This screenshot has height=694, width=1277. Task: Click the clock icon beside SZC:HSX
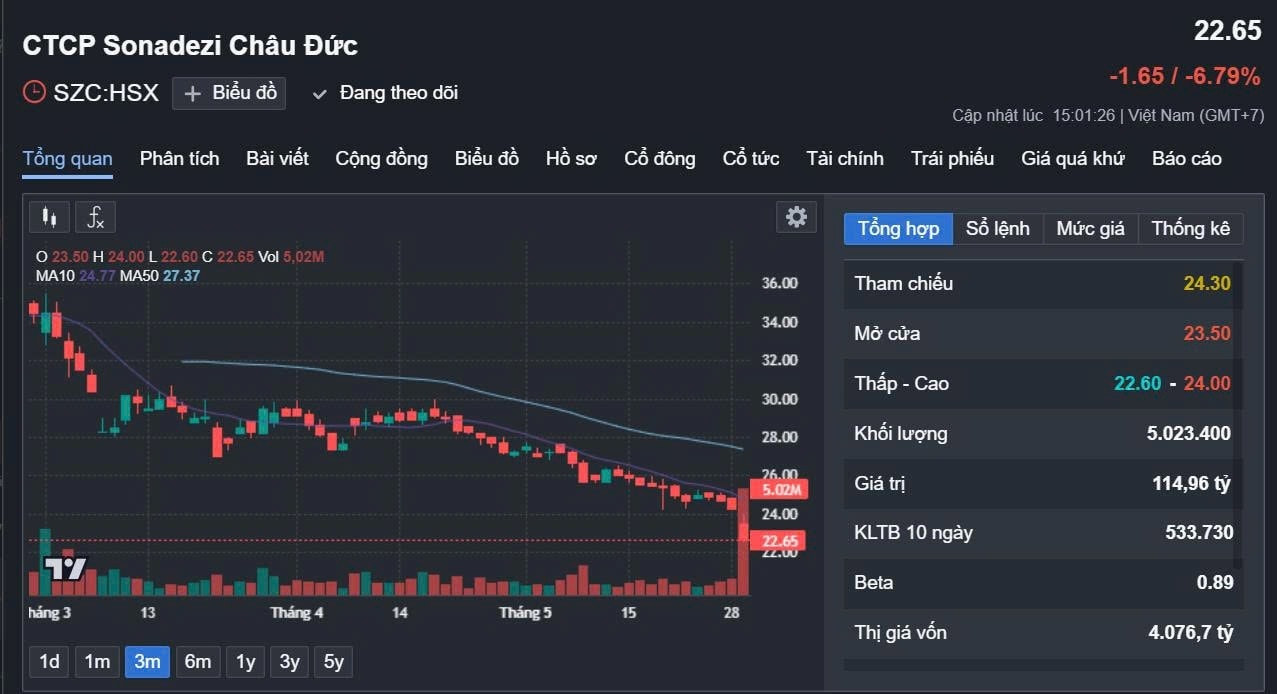point(34,92)
